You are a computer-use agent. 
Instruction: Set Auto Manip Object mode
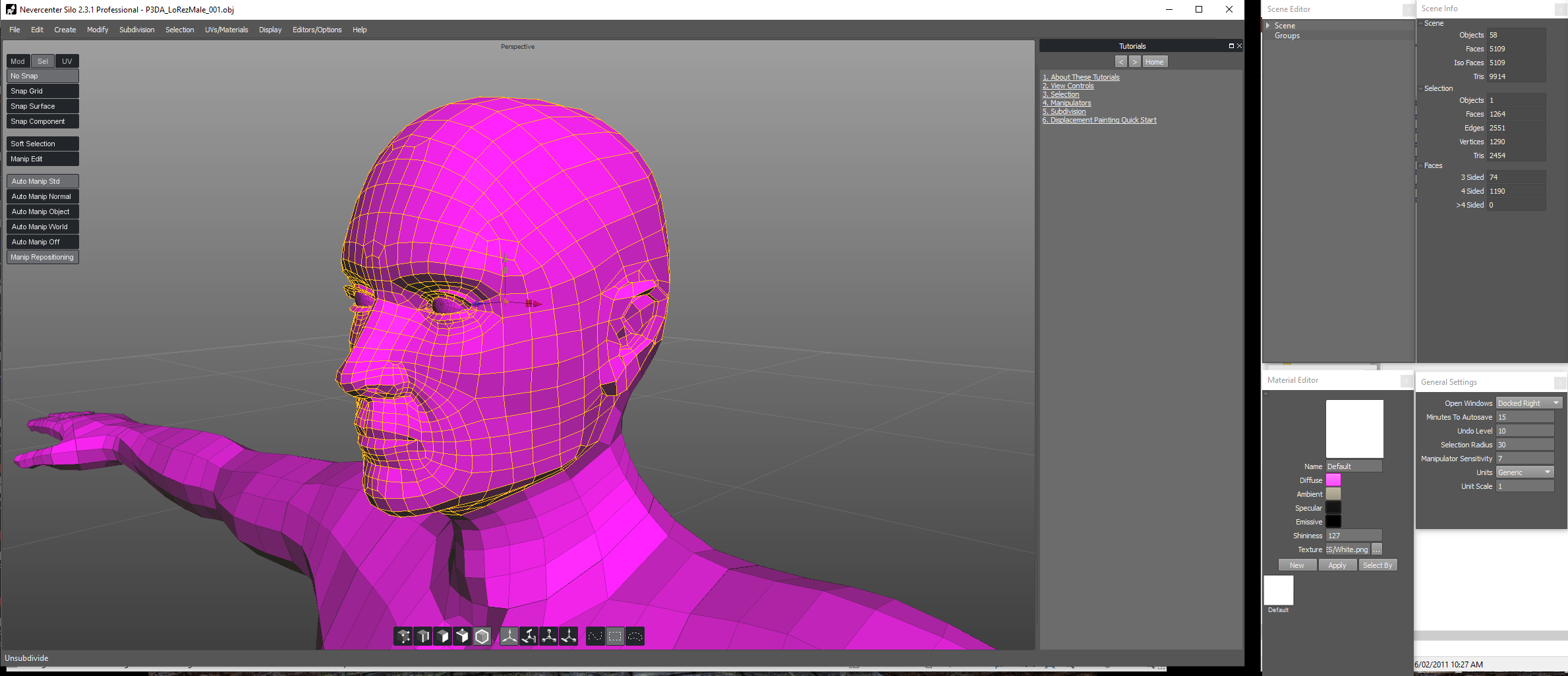coord(43,211)
